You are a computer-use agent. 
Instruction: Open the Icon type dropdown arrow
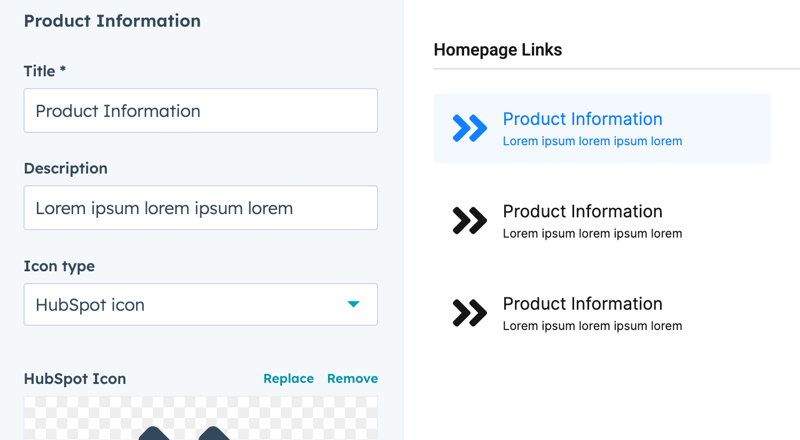pyautogui.click(x=353, y=304)
